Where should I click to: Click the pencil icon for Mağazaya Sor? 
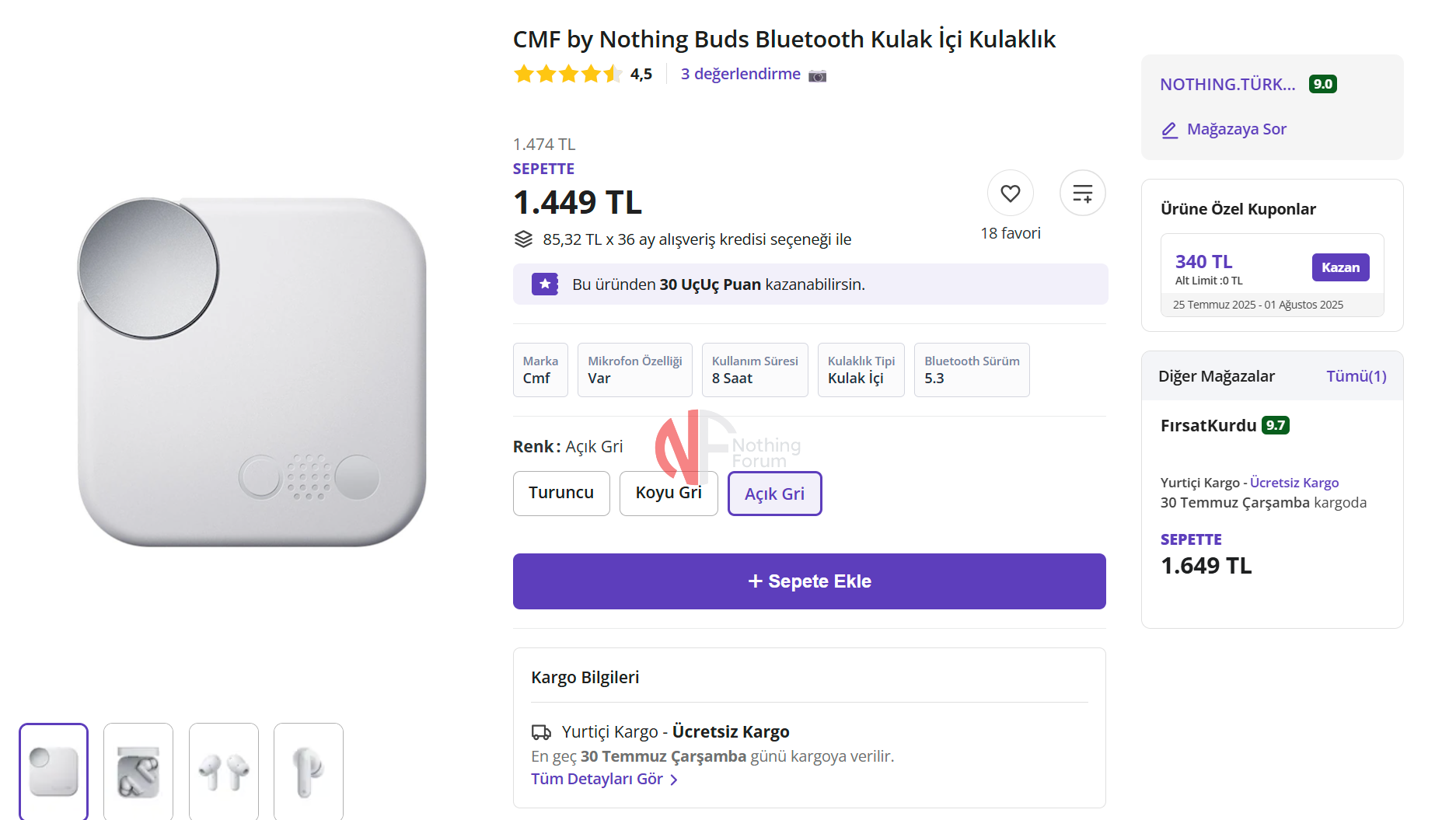1169,130
